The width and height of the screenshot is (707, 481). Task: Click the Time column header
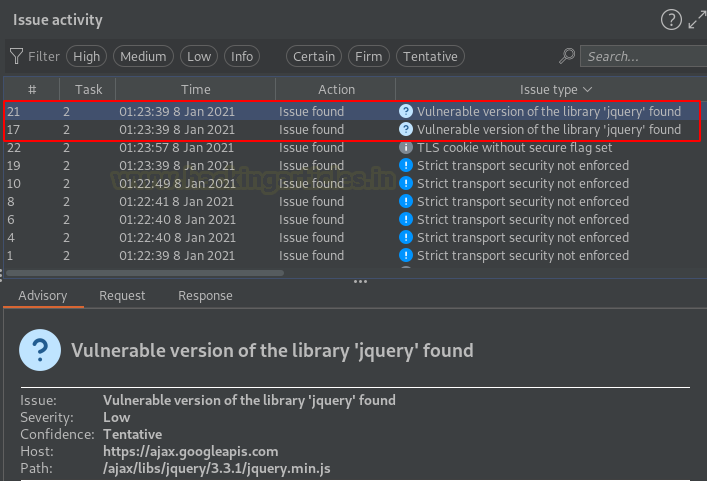click(195, 89)
